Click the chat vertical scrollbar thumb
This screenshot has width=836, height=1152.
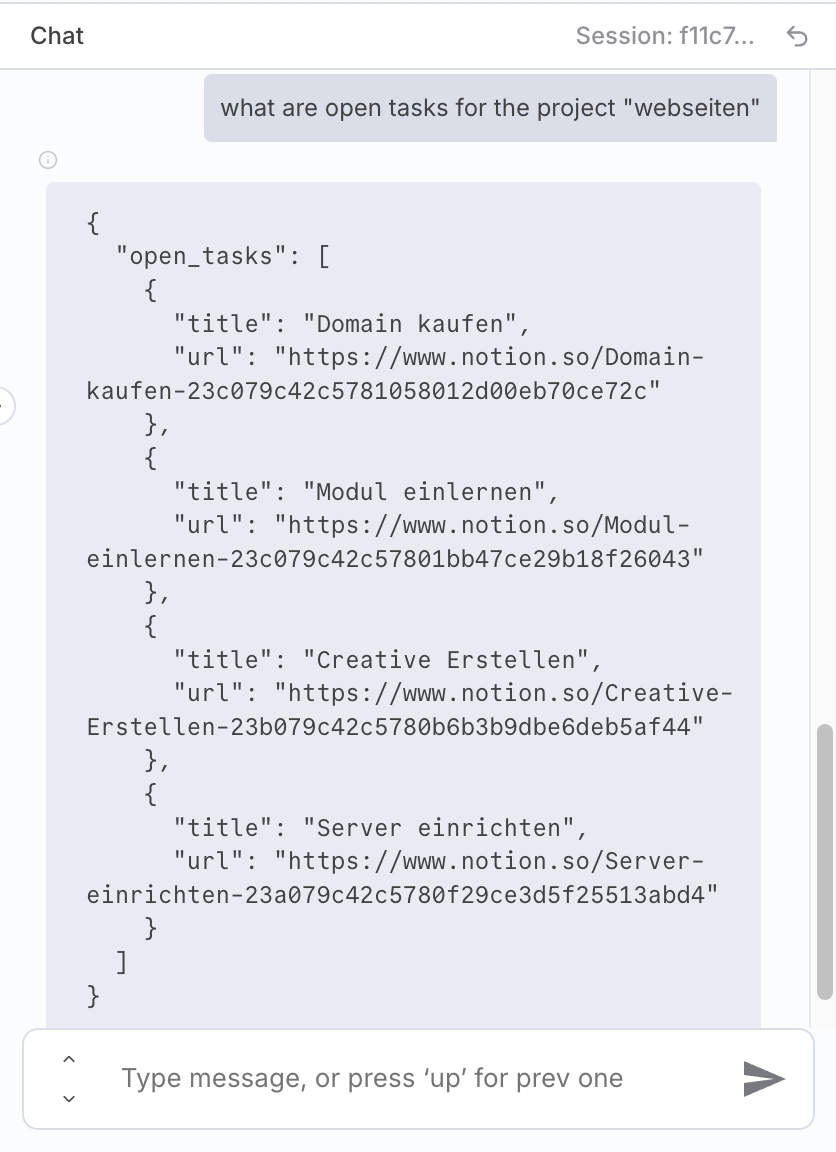[825, 862]
